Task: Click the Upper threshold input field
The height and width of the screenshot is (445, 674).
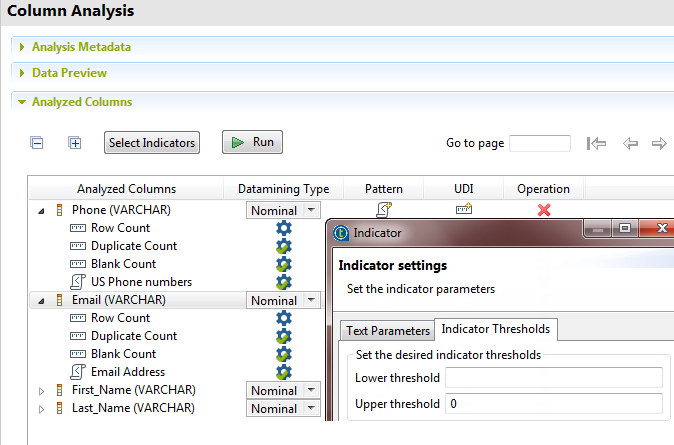Action: [x=554, y=404]
